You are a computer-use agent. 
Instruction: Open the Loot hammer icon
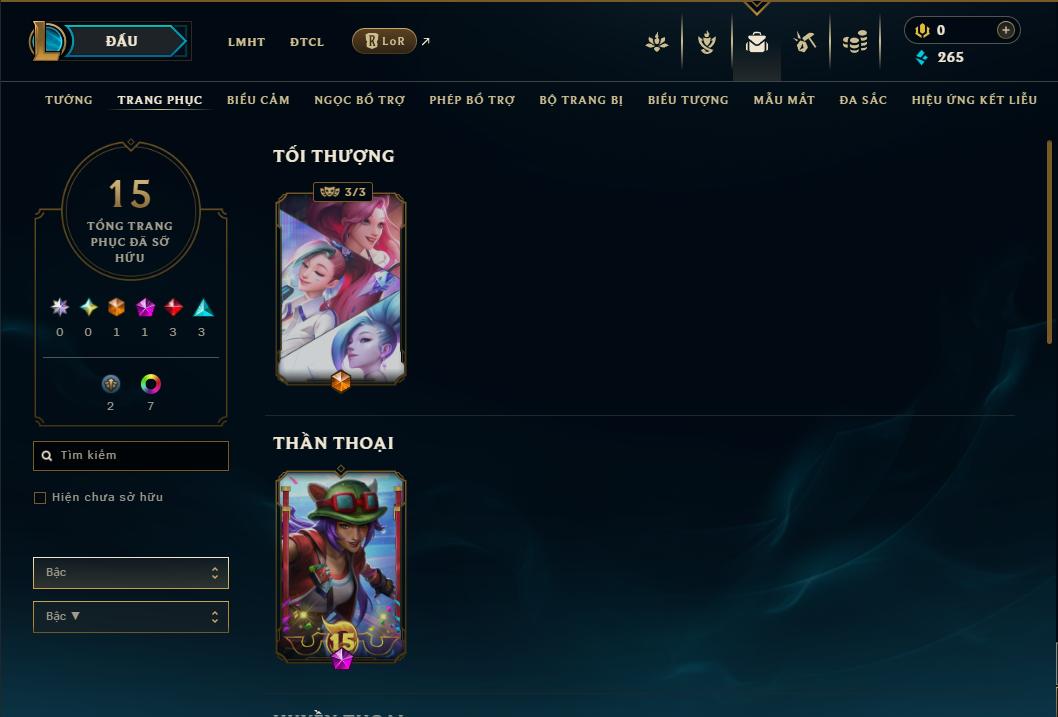click(x=805, y=42)
